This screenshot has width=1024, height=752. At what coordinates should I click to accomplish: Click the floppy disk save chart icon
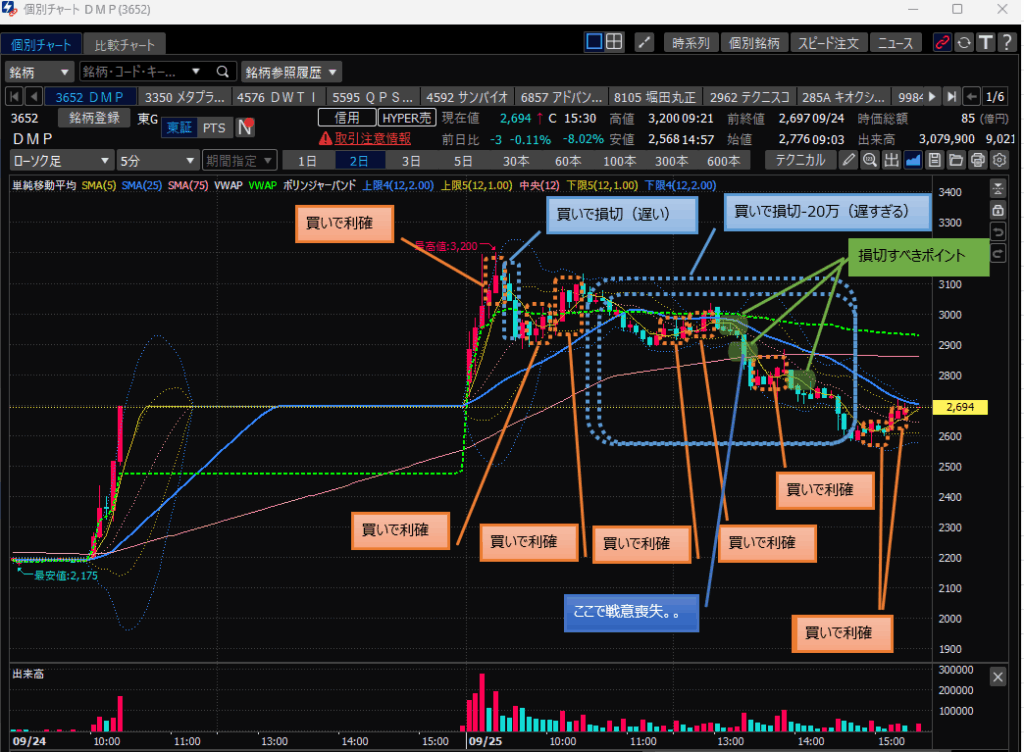pyautogui.click(x=935, y=160)
